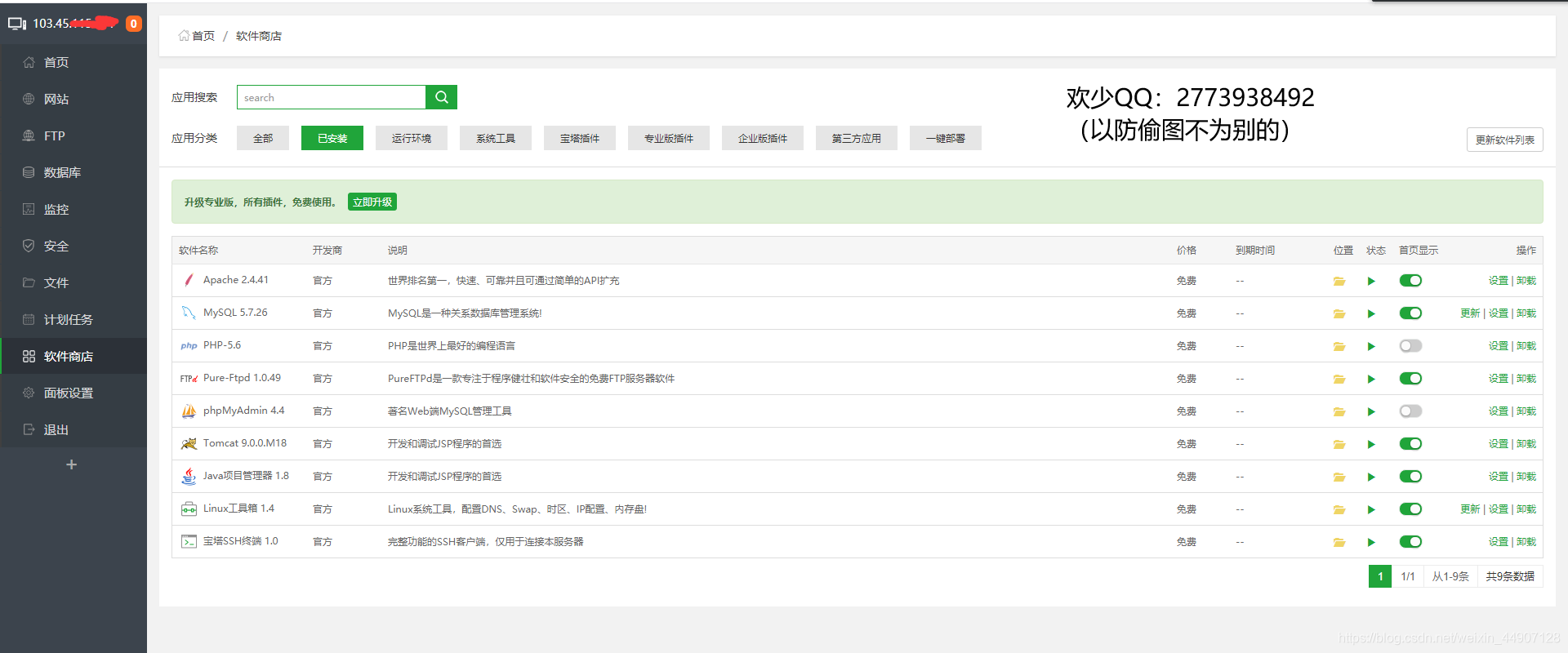Click the running status arrow for Pure-Ftpd
This screenshot has height=653, width=1568.
click(1371, 379)
